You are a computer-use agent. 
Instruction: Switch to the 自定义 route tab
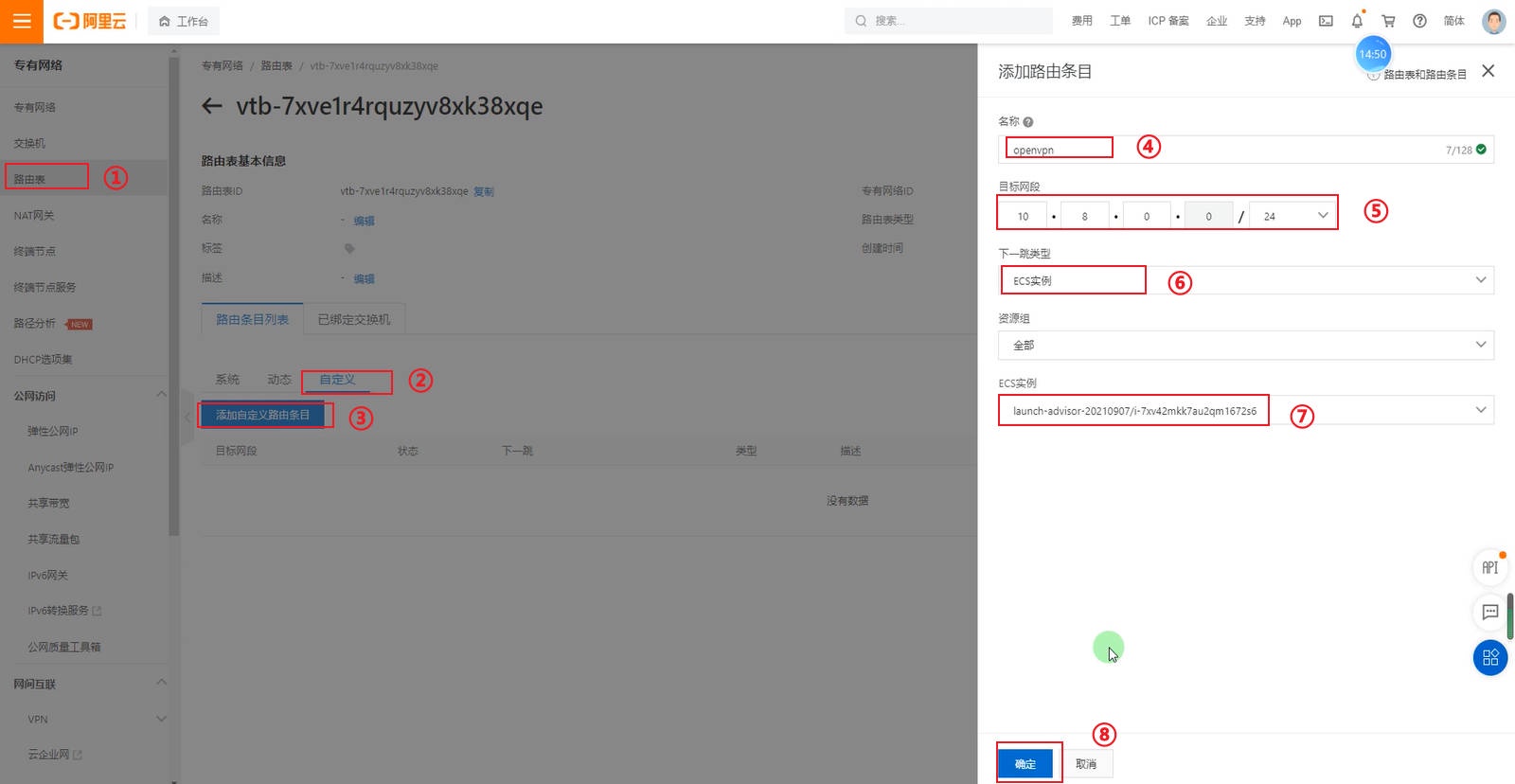337,380
